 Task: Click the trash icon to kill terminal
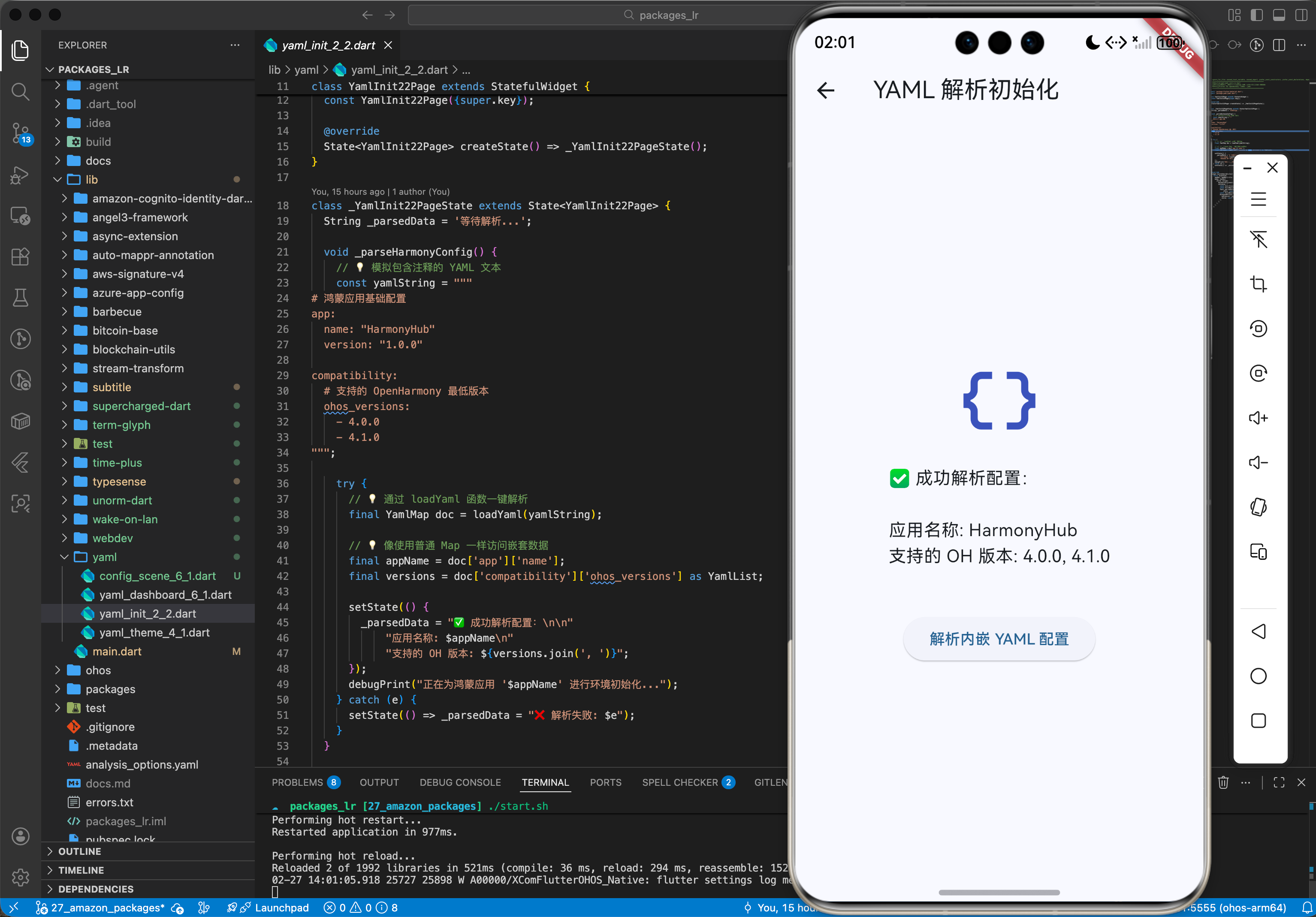(1223, 782)
